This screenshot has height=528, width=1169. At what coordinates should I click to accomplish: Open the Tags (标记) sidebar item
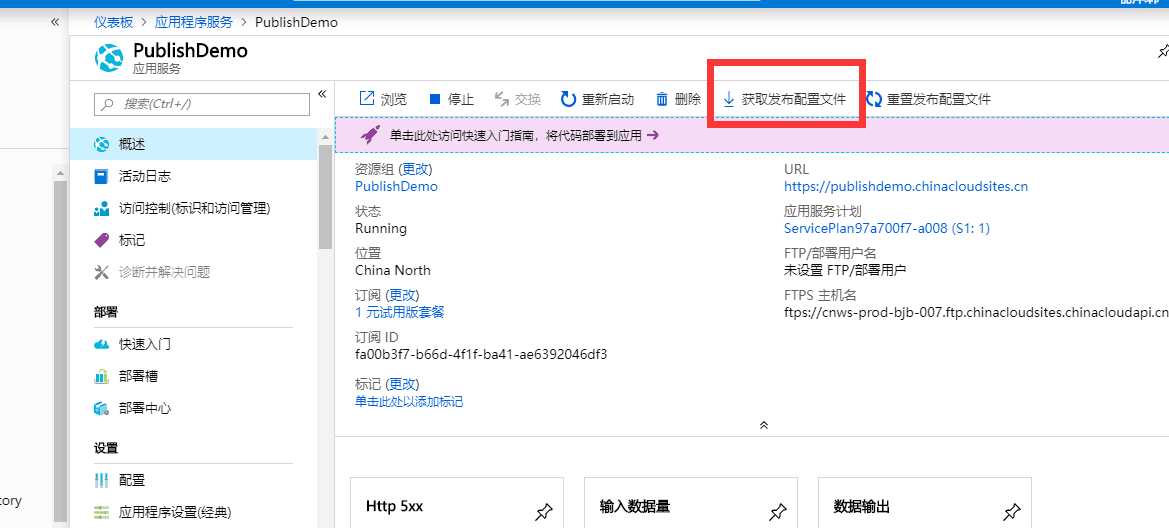[x=194, y=240]
